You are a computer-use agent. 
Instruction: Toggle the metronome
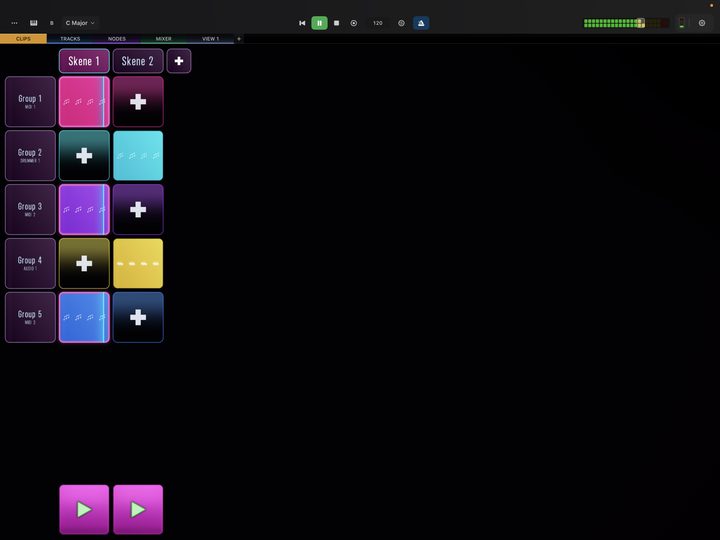421,23
